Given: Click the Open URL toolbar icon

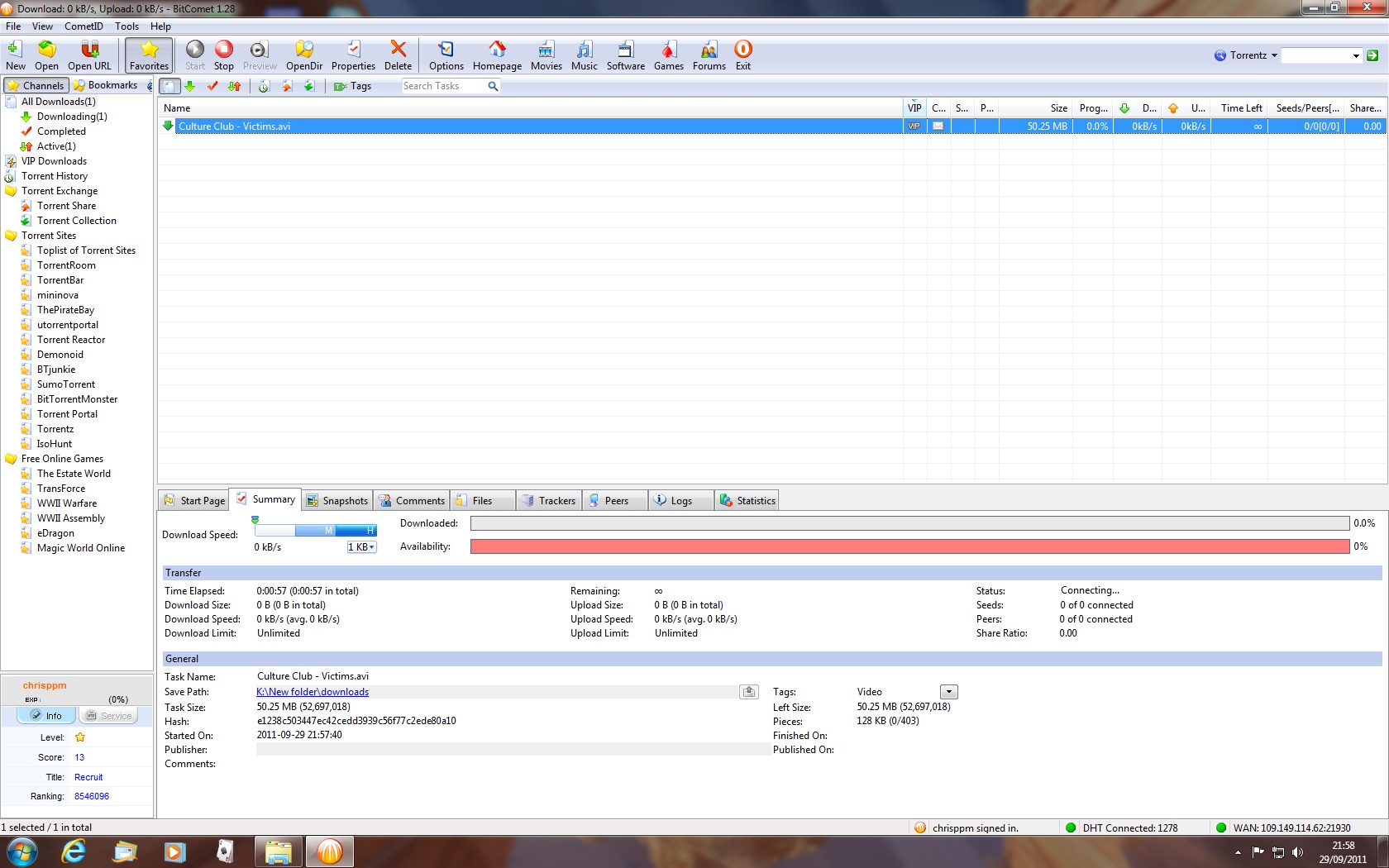Looking at the screenshot, I should point(89,55).
